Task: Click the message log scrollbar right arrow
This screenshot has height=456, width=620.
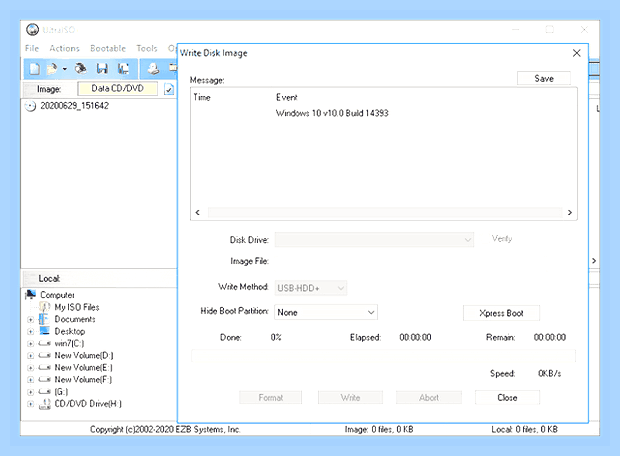Action: click(x=570, y=212)
